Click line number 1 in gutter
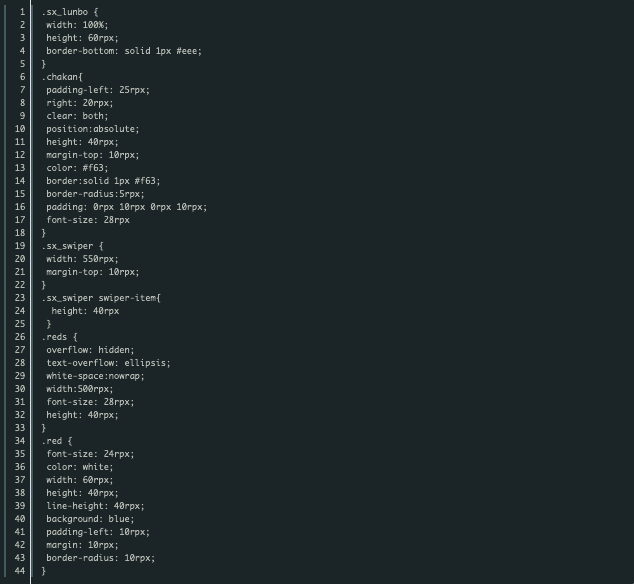 22,12
